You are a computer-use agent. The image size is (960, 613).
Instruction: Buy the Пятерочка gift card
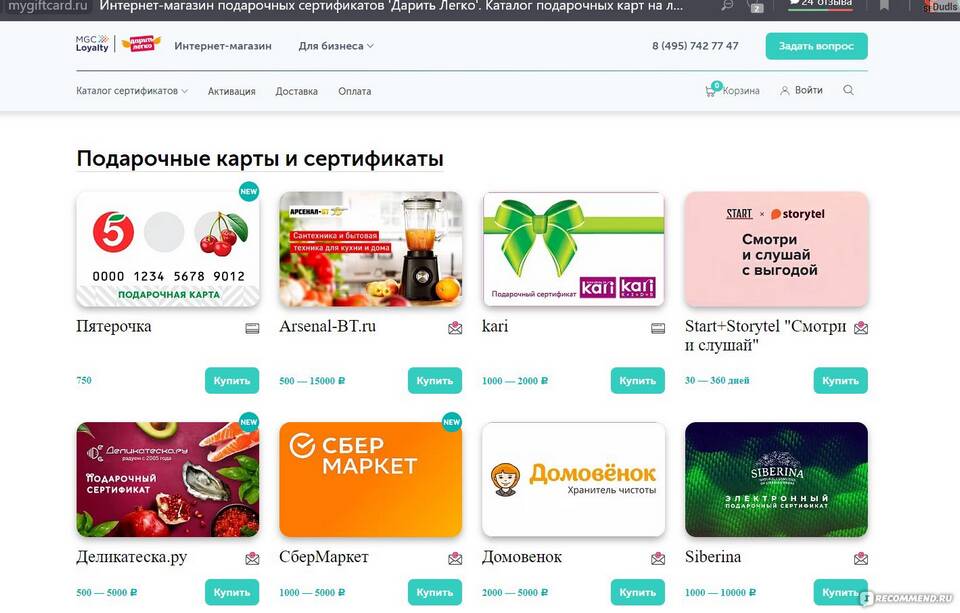pos(231,380)
